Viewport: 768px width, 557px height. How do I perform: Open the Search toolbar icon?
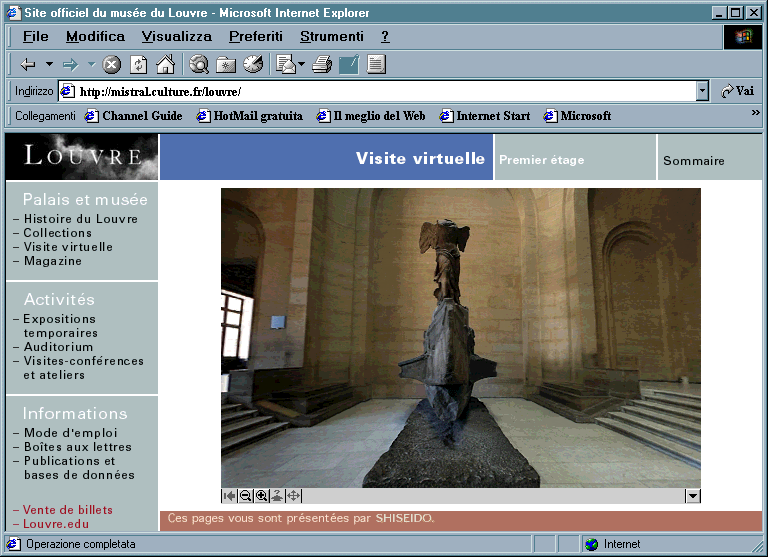199,64
